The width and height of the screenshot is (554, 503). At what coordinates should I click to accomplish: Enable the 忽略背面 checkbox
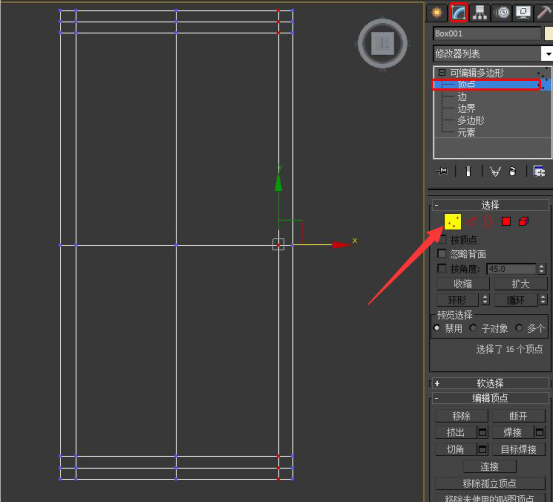(x=442, y=254)
